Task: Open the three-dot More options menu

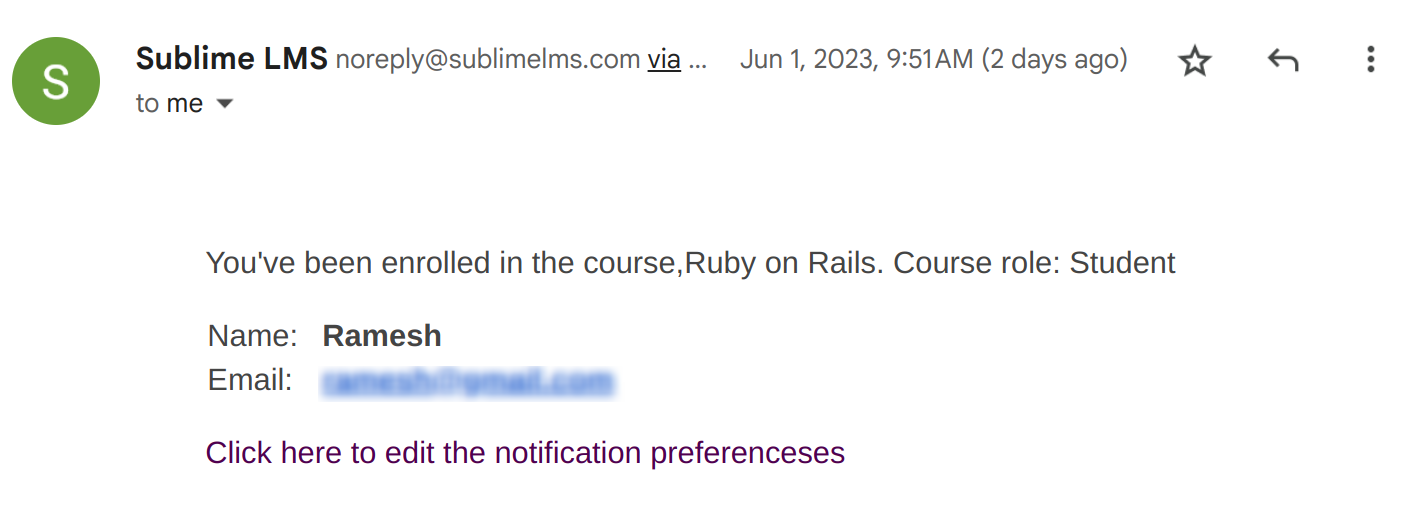Action: [1370, 60]
